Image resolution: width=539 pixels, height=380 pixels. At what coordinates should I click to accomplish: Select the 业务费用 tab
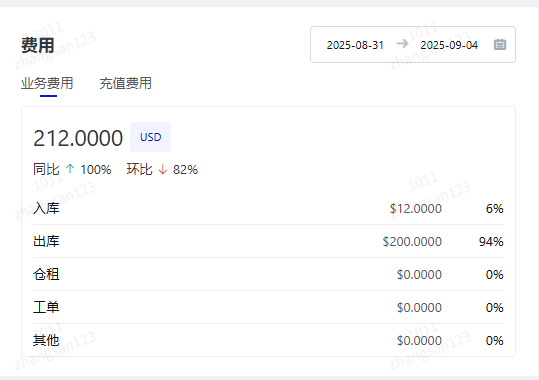point(47,83)
